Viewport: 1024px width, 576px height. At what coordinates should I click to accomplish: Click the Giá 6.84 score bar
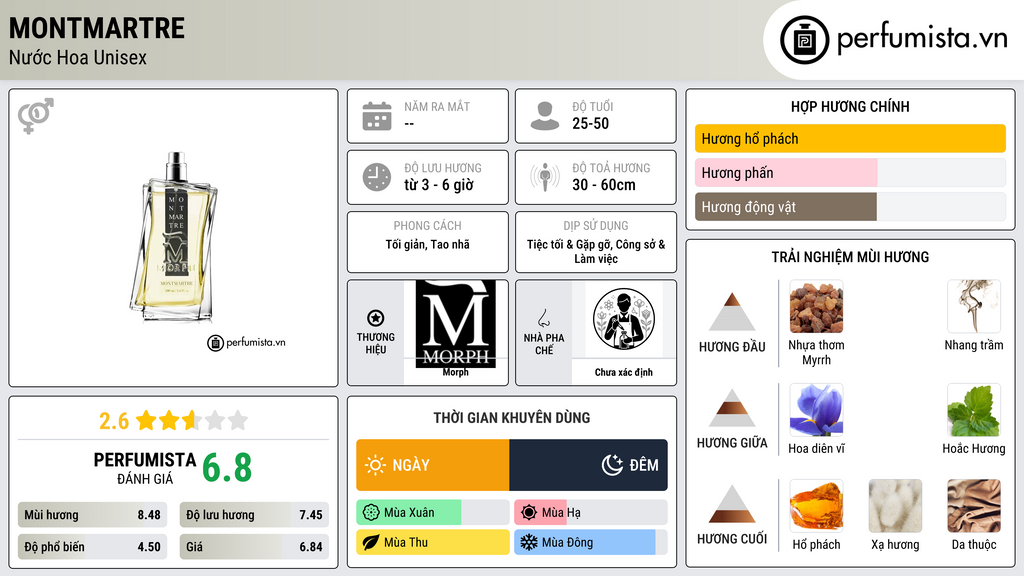point(254,547)
